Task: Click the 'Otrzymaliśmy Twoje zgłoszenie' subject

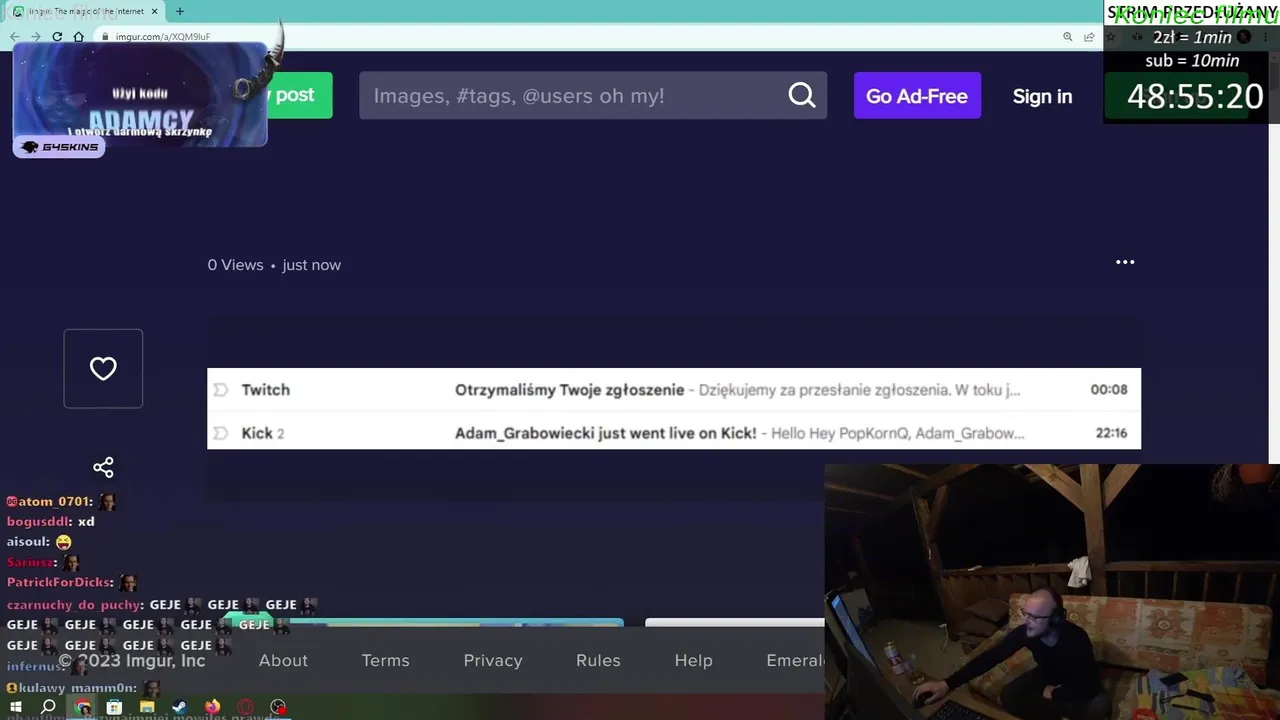Action: tap(569, 390)
